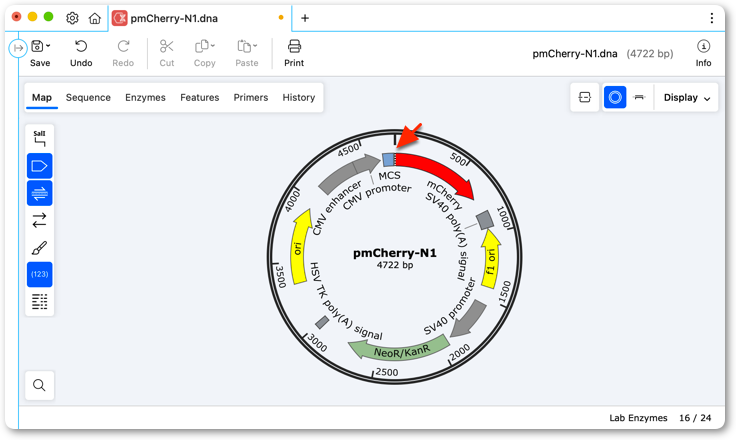Paste using the Paste toolbar button
The width and height of the screenshot is (736, 440).
tap(246, 54)
